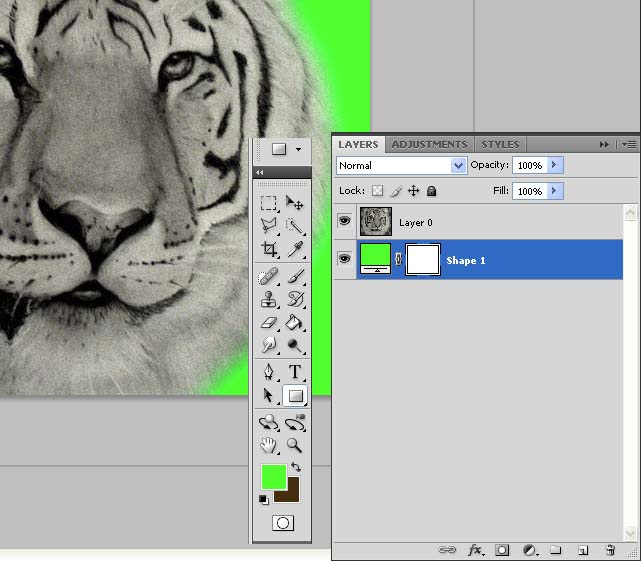Select the Eraser tool

(269, 322)
